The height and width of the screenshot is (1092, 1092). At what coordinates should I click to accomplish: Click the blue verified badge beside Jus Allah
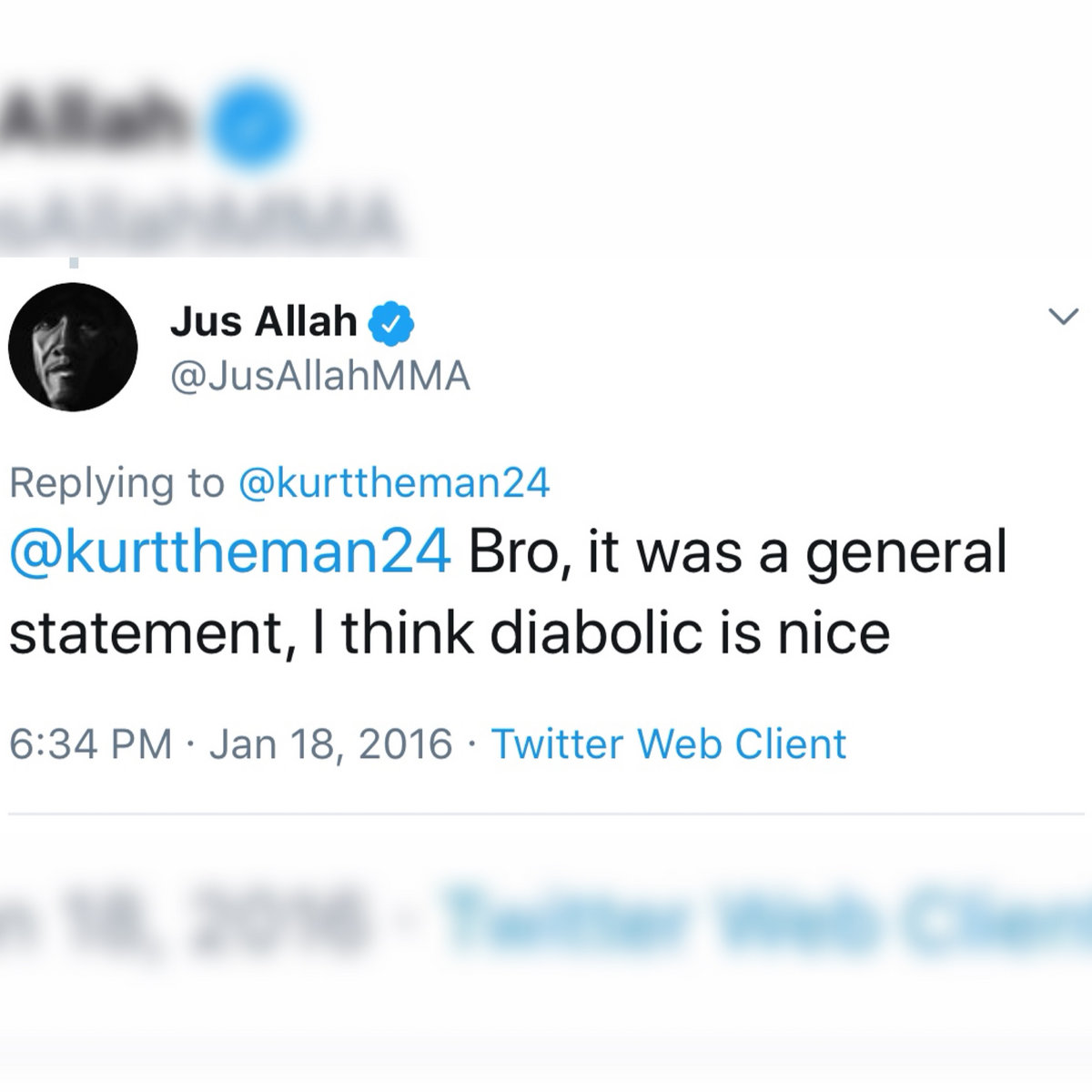click(x=391, y=323)
